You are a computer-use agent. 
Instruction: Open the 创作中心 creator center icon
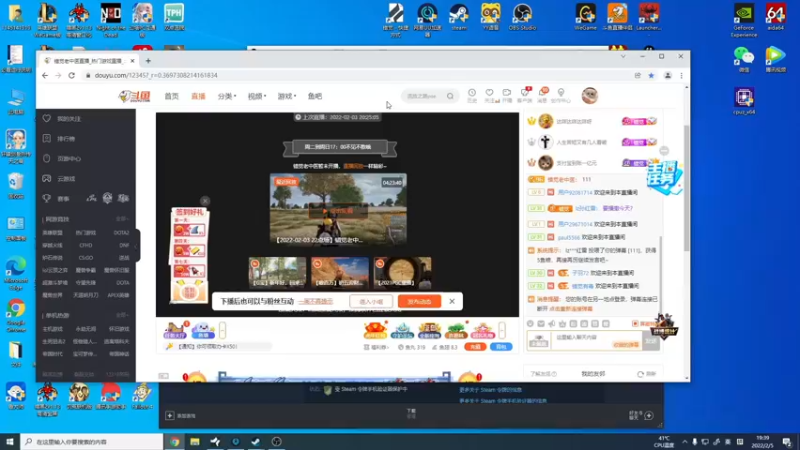(561, 95)
